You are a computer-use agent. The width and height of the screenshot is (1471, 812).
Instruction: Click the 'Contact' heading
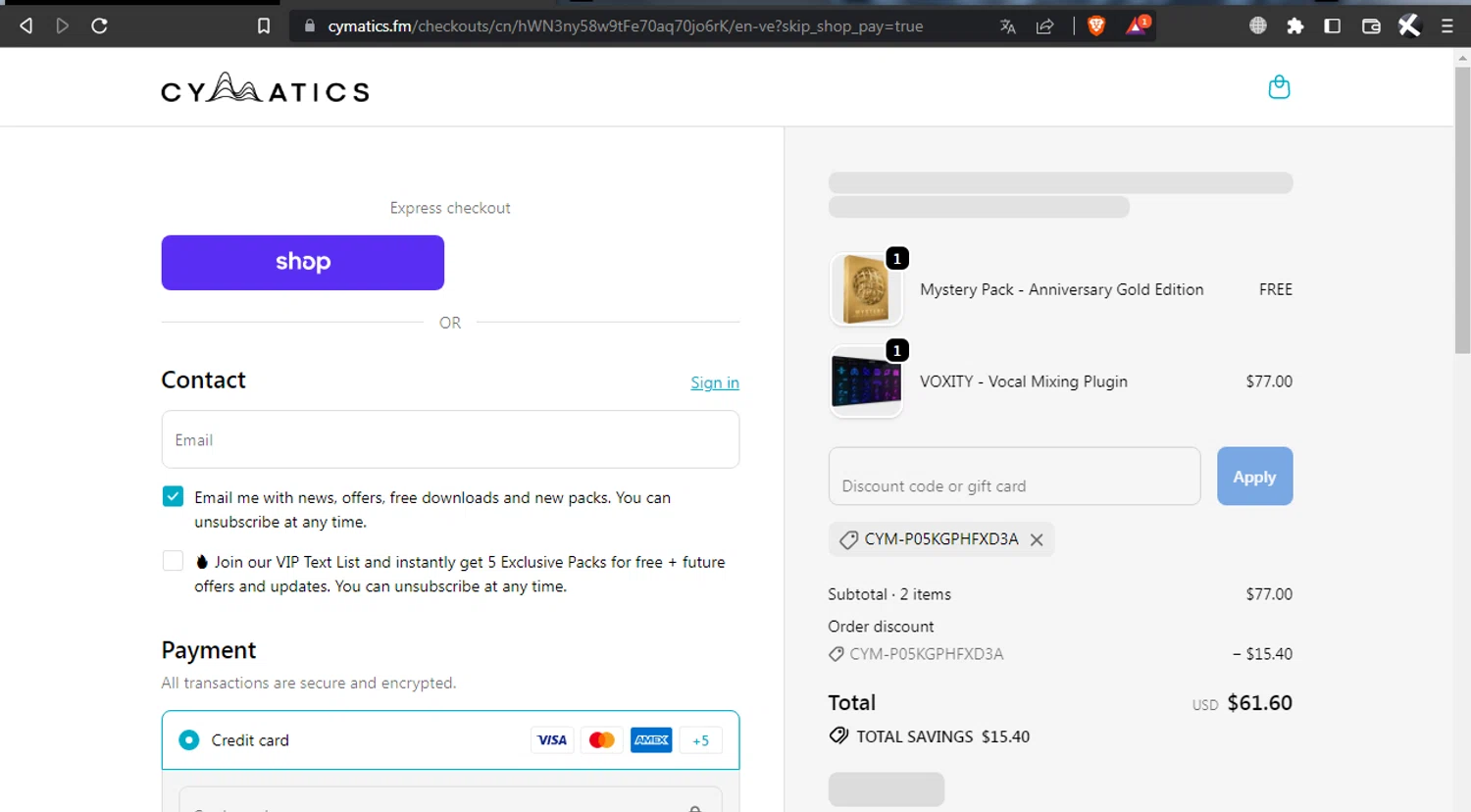click(x=204, y=380)
